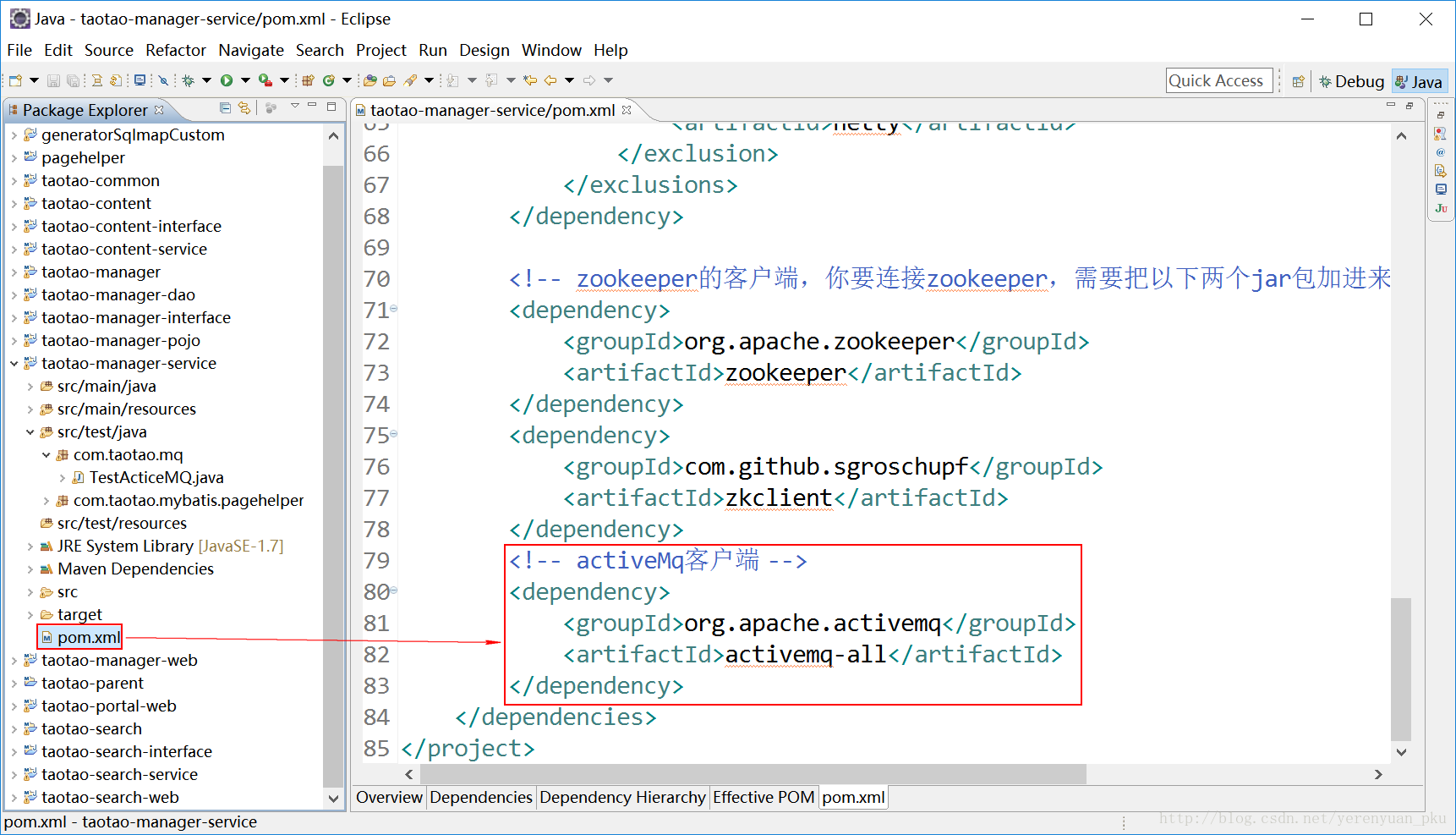Click the green Run launch icon

[227, 80]
